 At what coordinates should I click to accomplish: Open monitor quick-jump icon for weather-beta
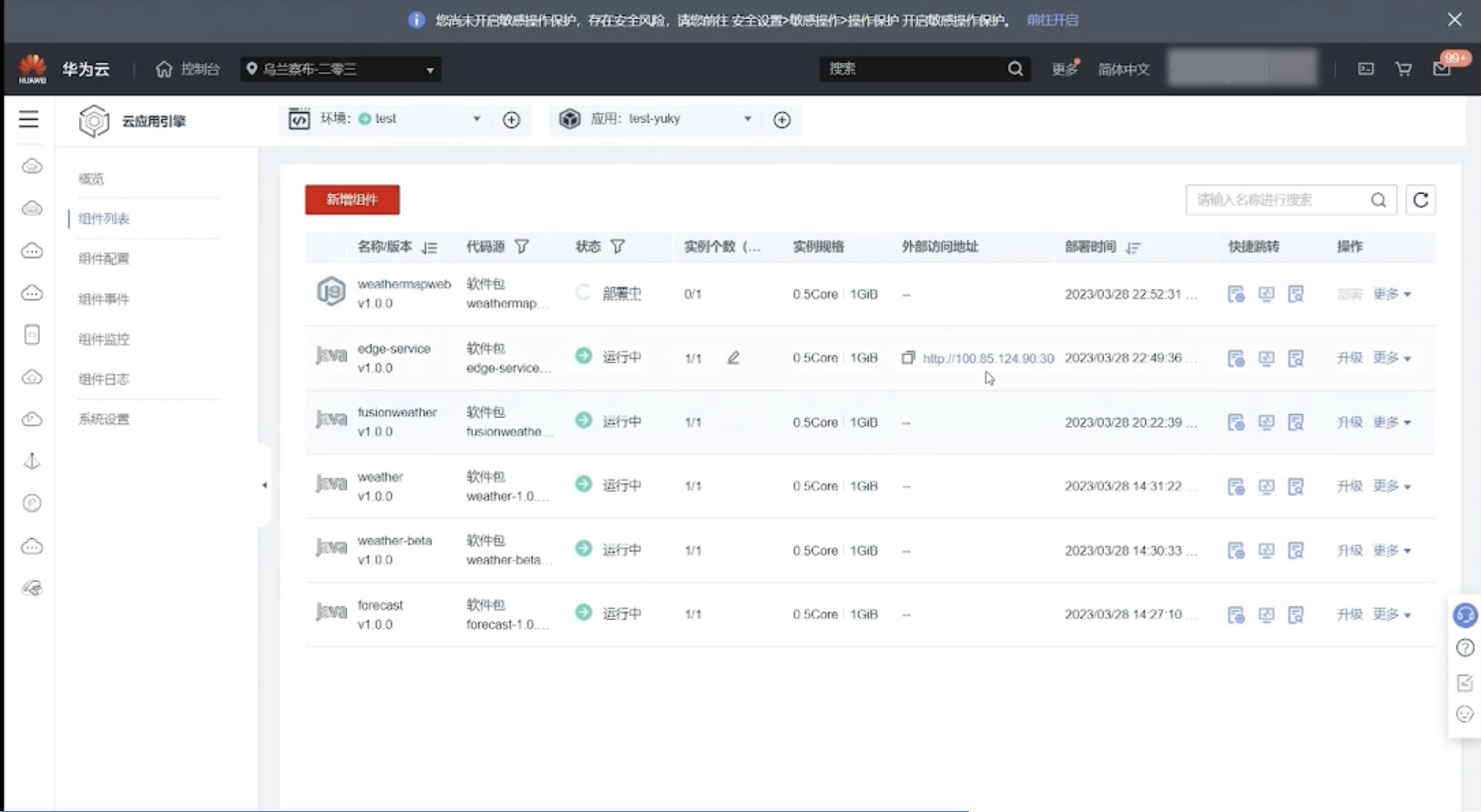click(x=1266, y=551)
